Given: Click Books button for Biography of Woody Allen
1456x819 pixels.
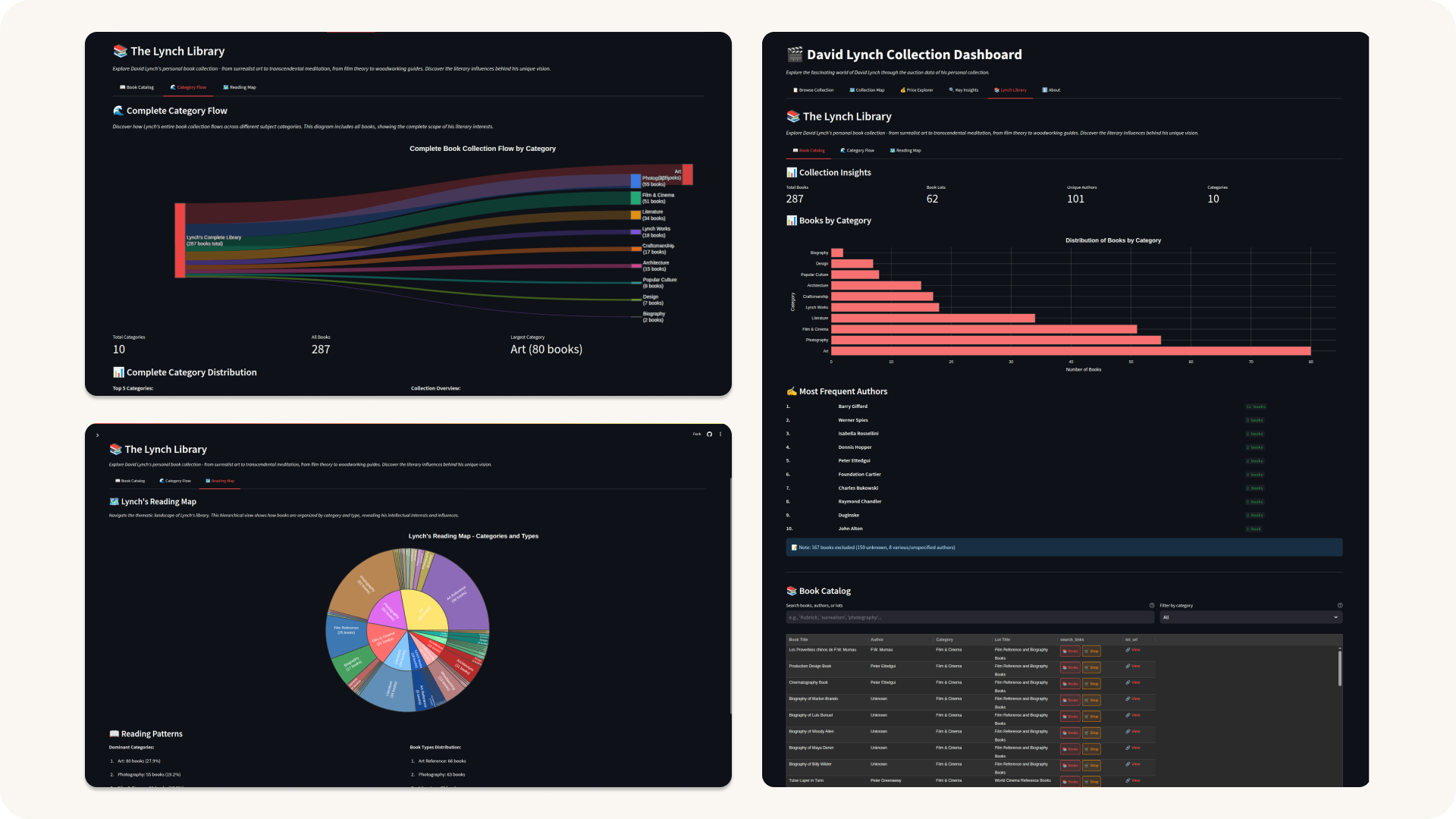Looking at the screenshot, I should click(x=1070, y=733).
